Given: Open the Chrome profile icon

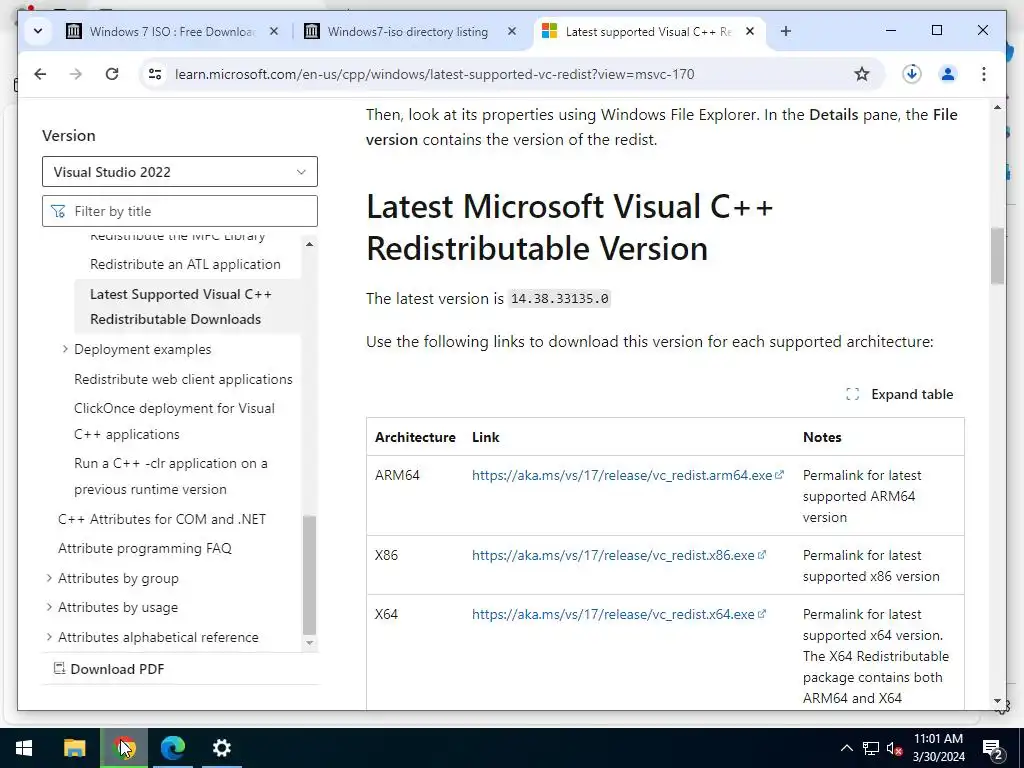Looking at the screenshot, I should 948,74.
